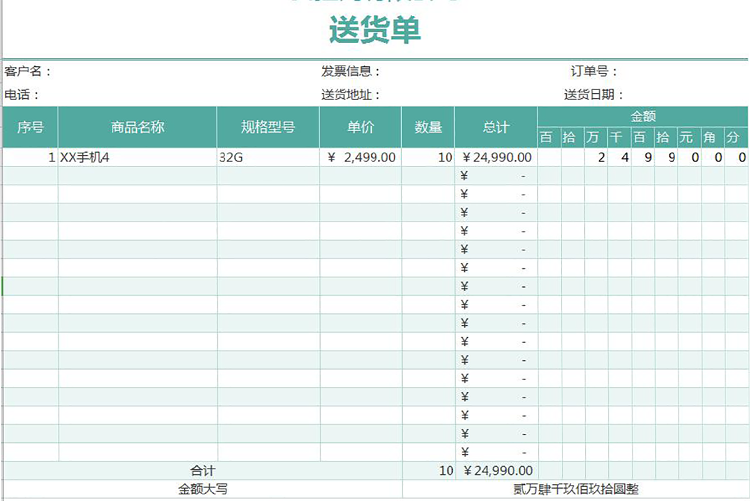Click the 贰万肆仟玖佰玖拾圆整 amount cell

(x=575, y=489)
